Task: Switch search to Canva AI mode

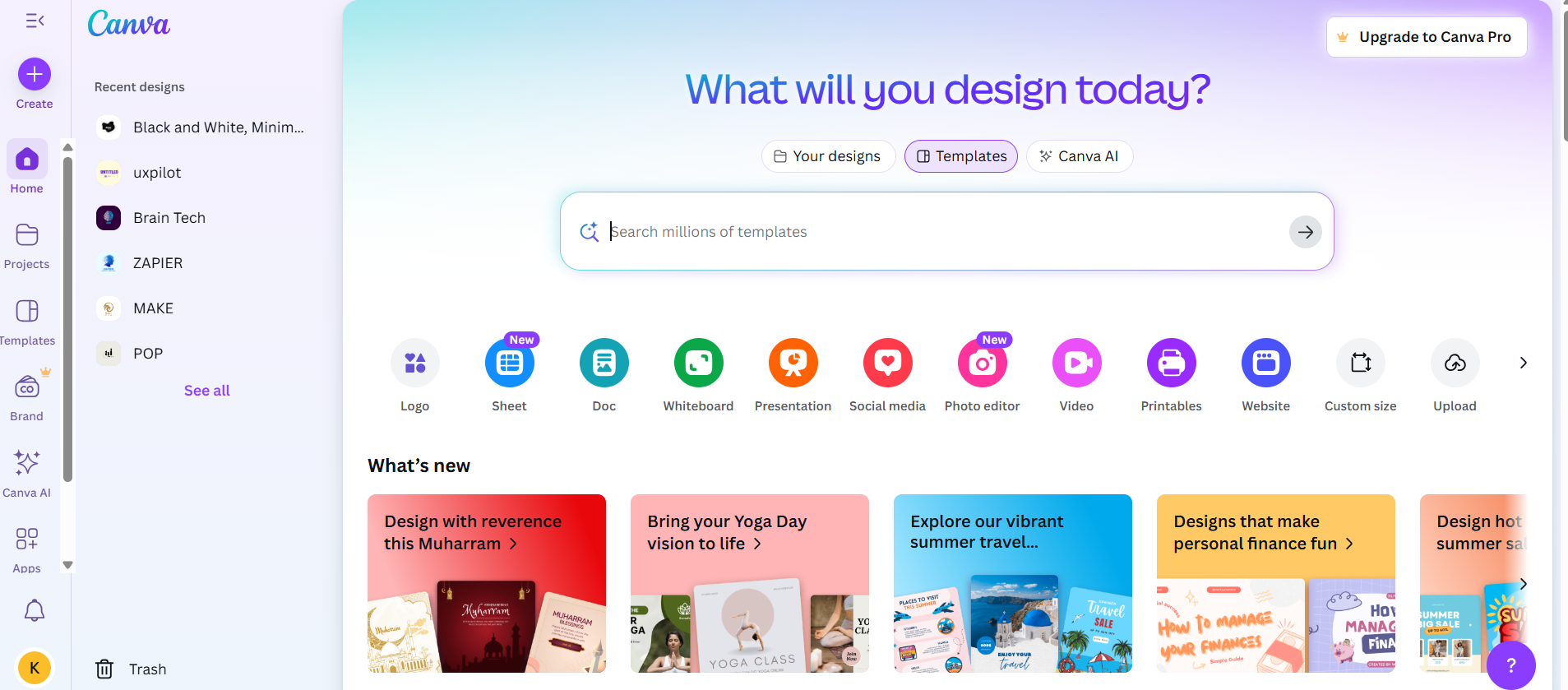Action: coord(1080,156)
